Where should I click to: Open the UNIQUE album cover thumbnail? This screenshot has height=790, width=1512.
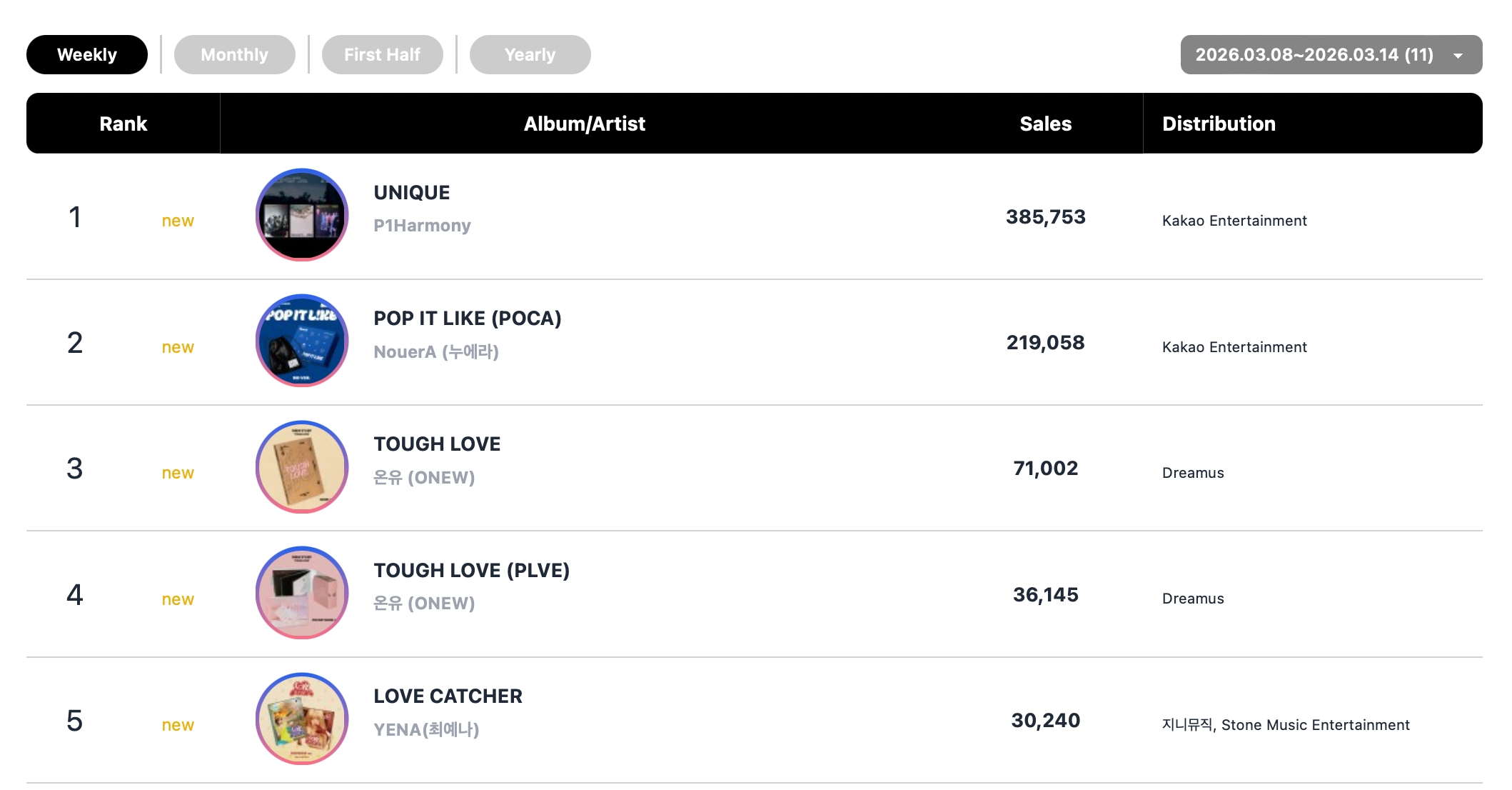(302, 215)
